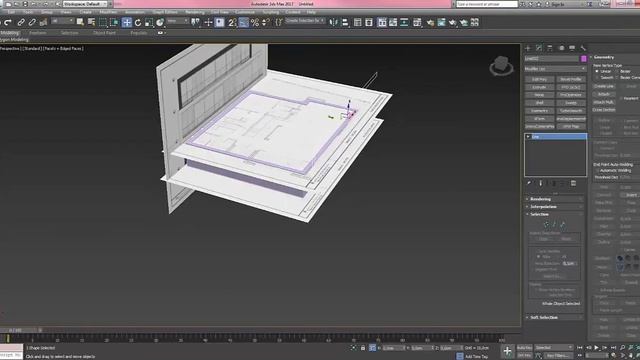Click Configure Modifier Sets icon
This screenshot has width=640, height=360.
point(573,183)
